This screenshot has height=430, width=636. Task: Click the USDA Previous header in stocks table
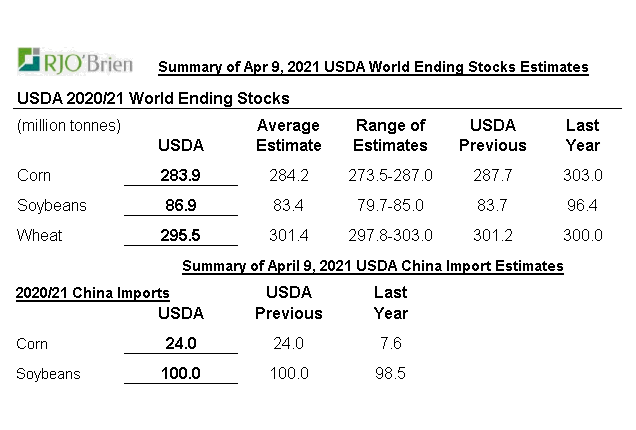[493, 135]
